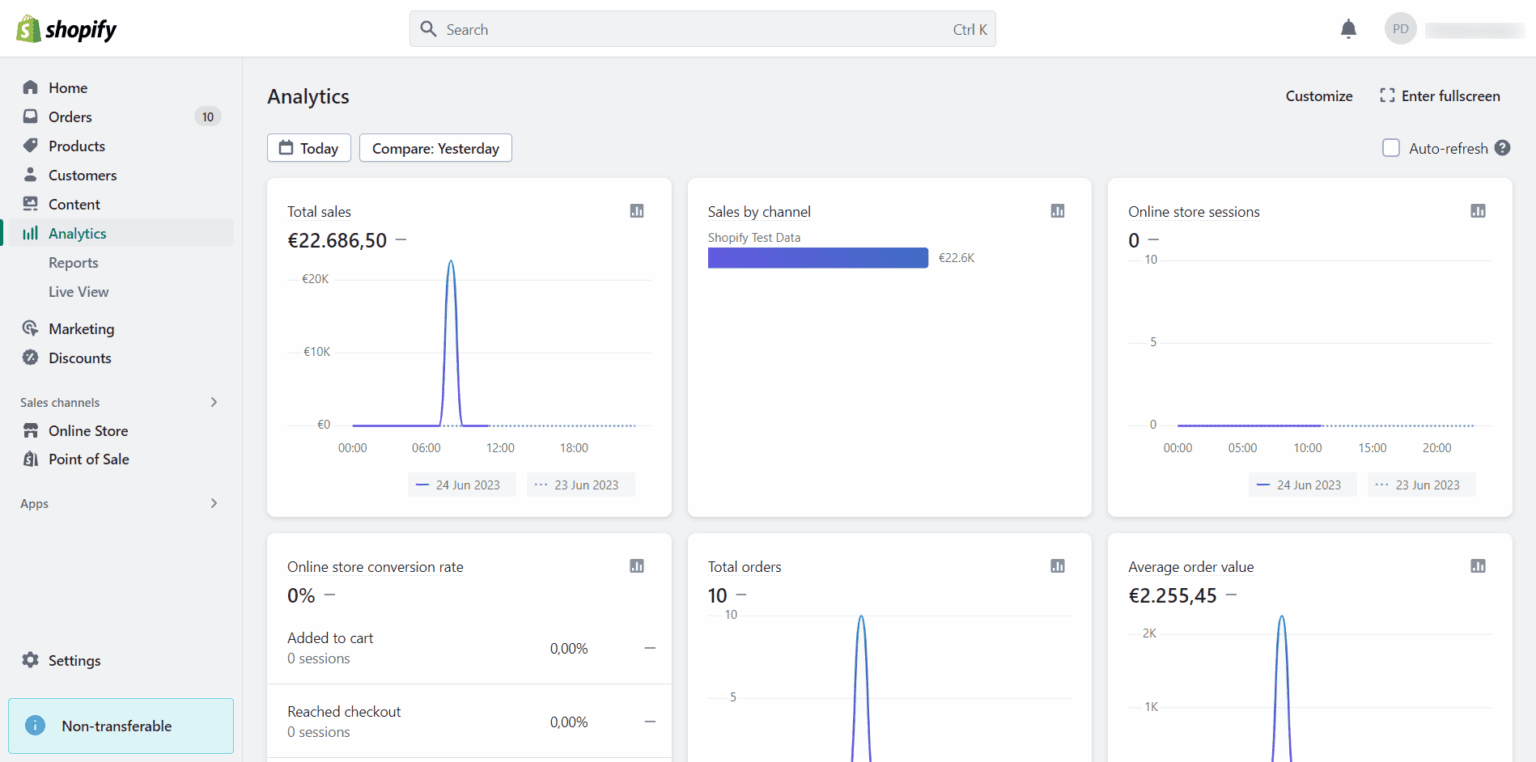Expand the Sales channels section chevron
Viewport: 1536px width, 762px height.
pyautogui.click(x=213, y=402)
